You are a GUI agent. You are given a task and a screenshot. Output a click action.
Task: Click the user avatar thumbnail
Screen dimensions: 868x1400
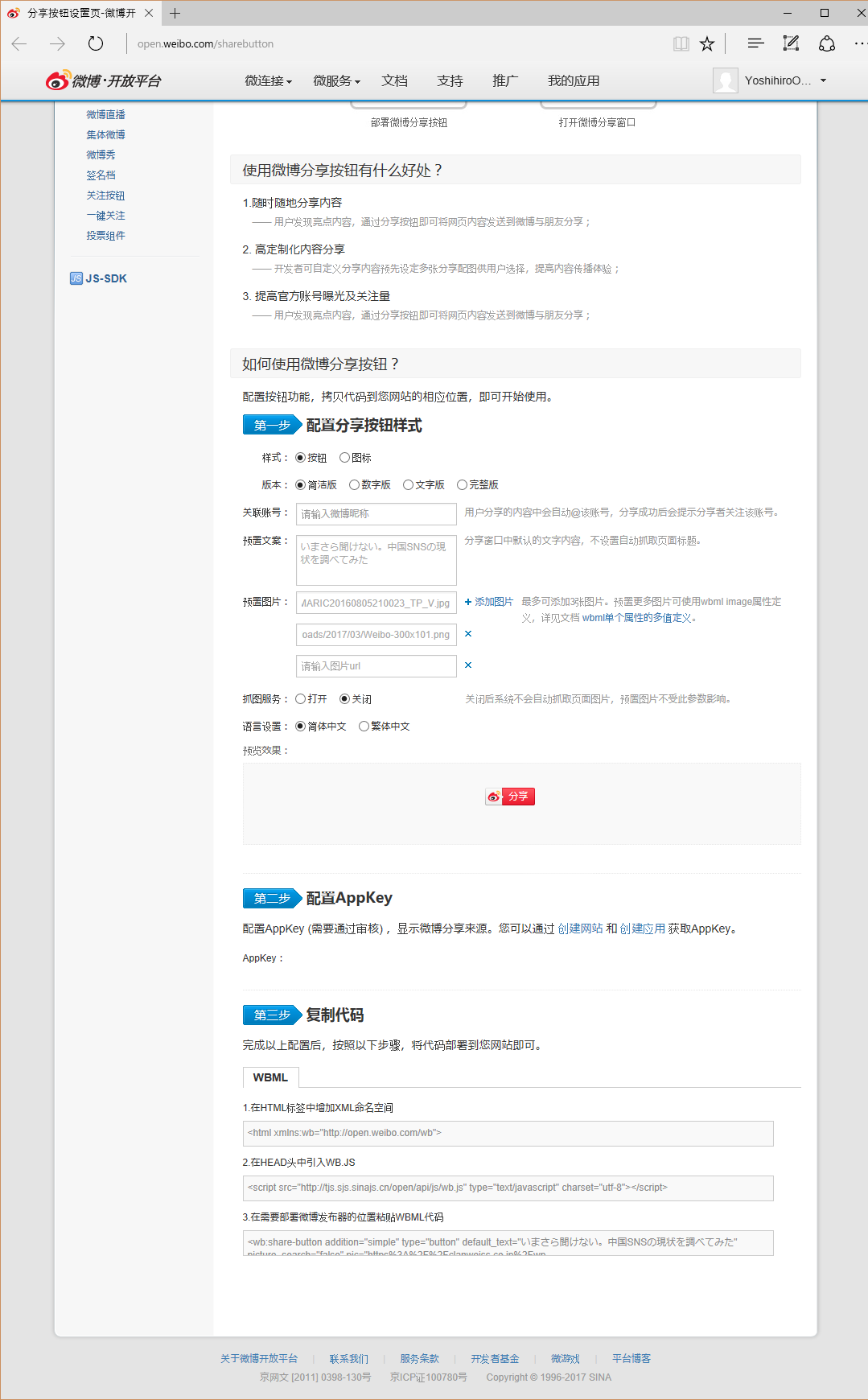(x=726, y=80)
